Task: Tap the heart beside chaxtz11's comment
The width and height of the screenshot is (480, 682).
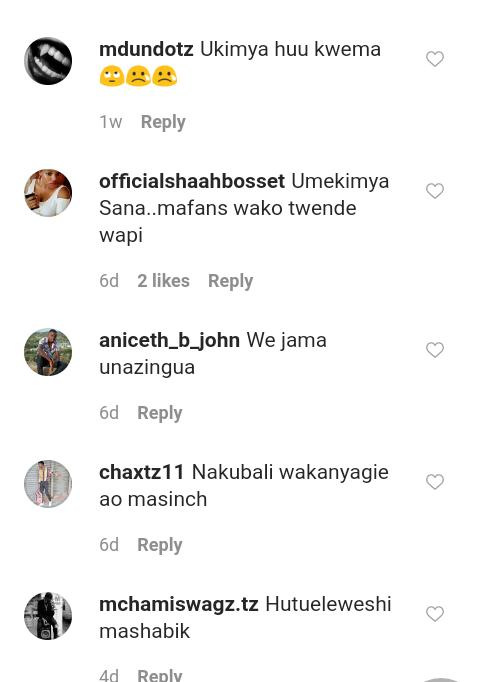Action: (435, 481)
